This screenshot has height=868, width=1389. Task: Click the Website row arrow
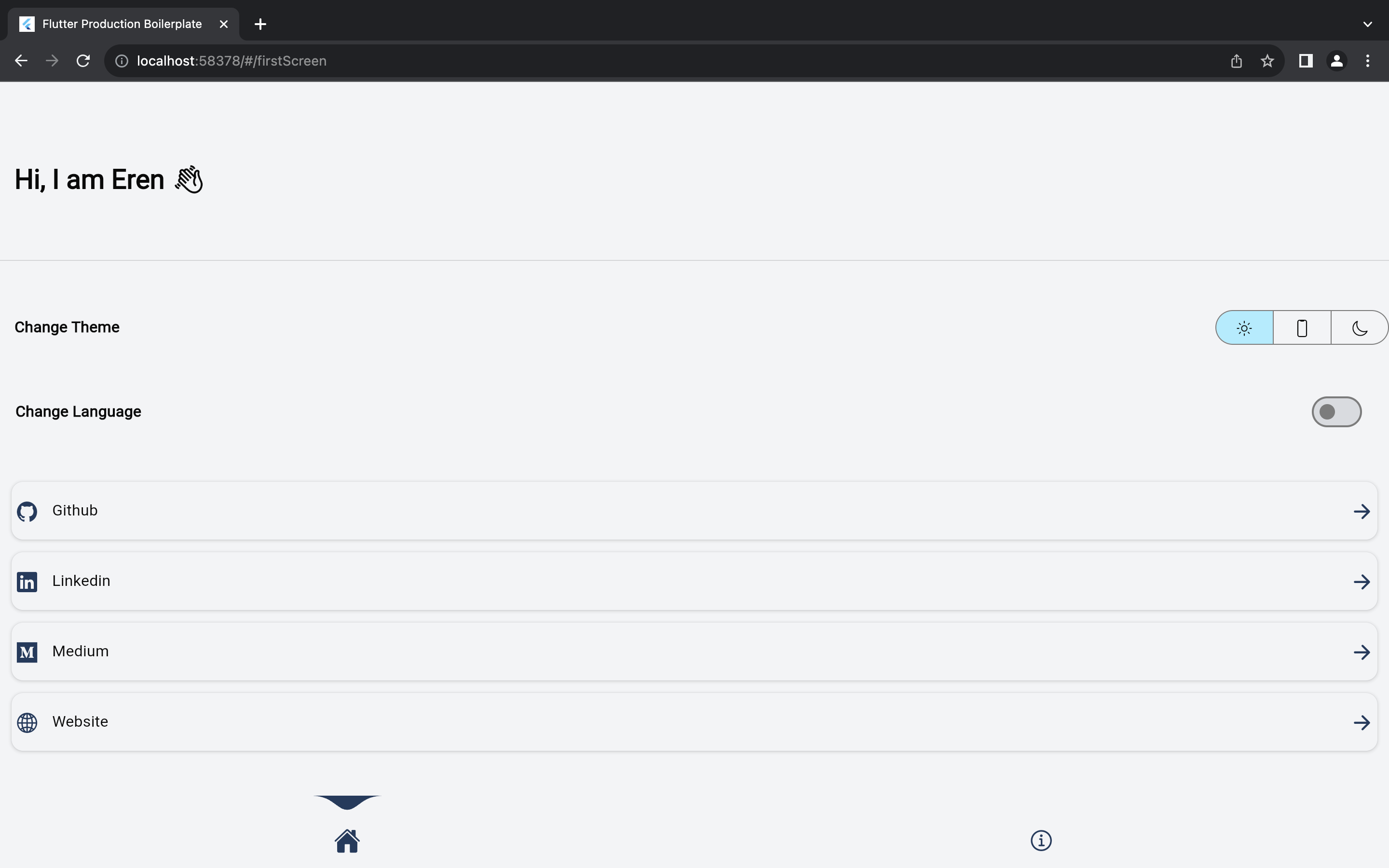point(1362,722)
